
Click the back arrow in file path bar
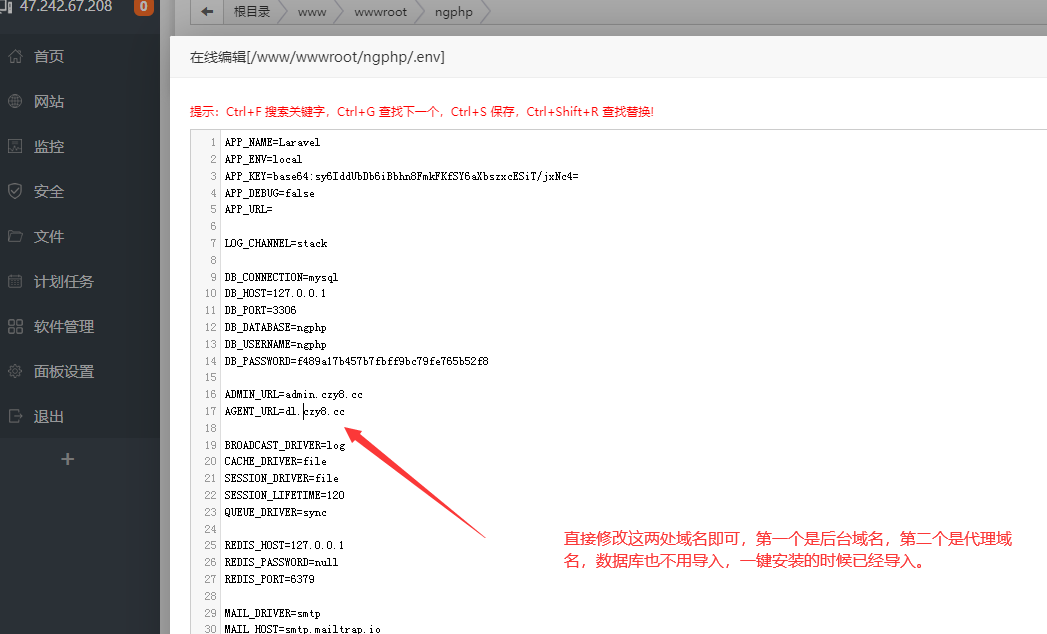click(x=207, y=12)
